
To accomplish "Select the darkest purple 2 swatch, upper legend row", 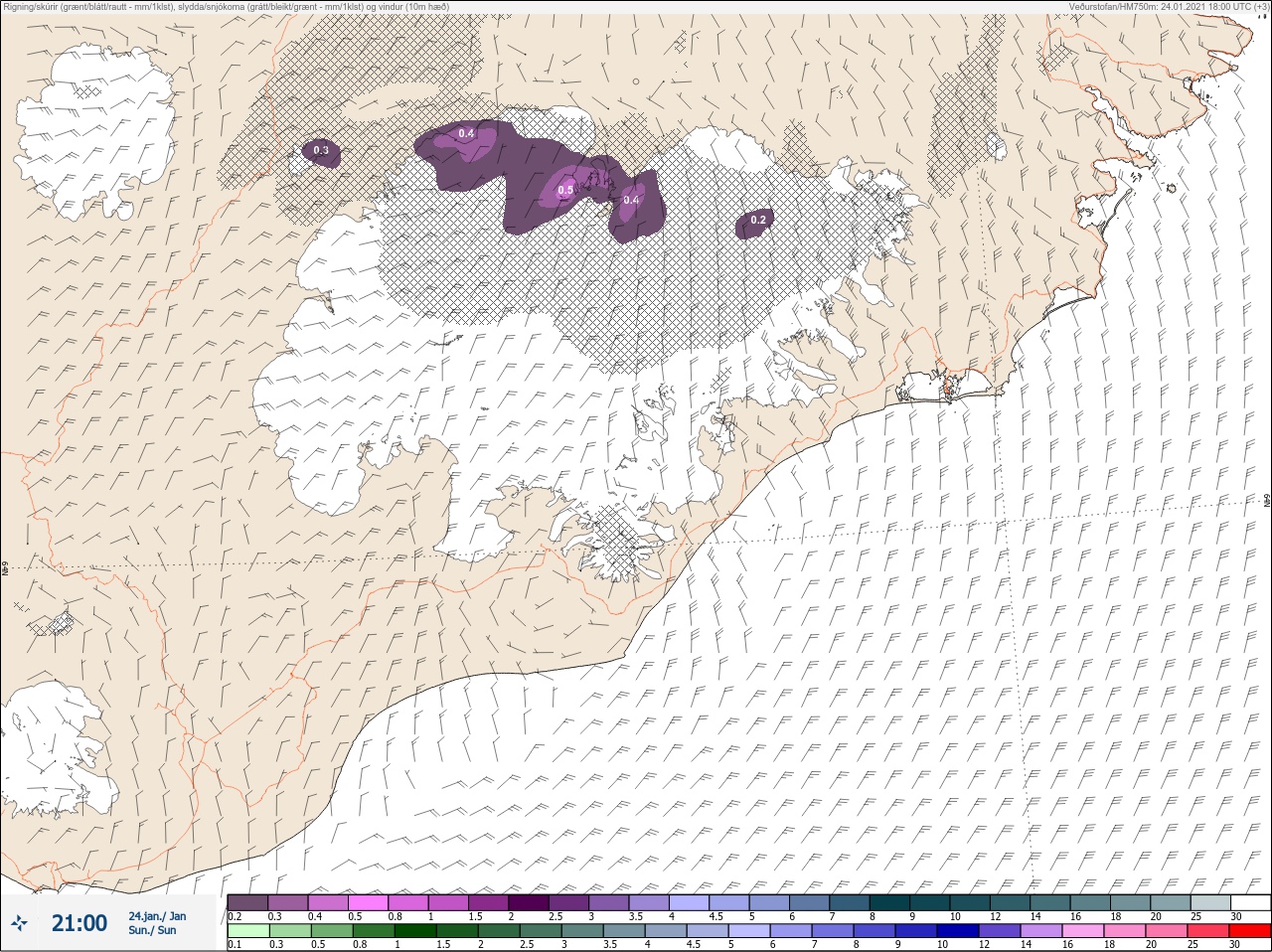I will tap(529, 902).
